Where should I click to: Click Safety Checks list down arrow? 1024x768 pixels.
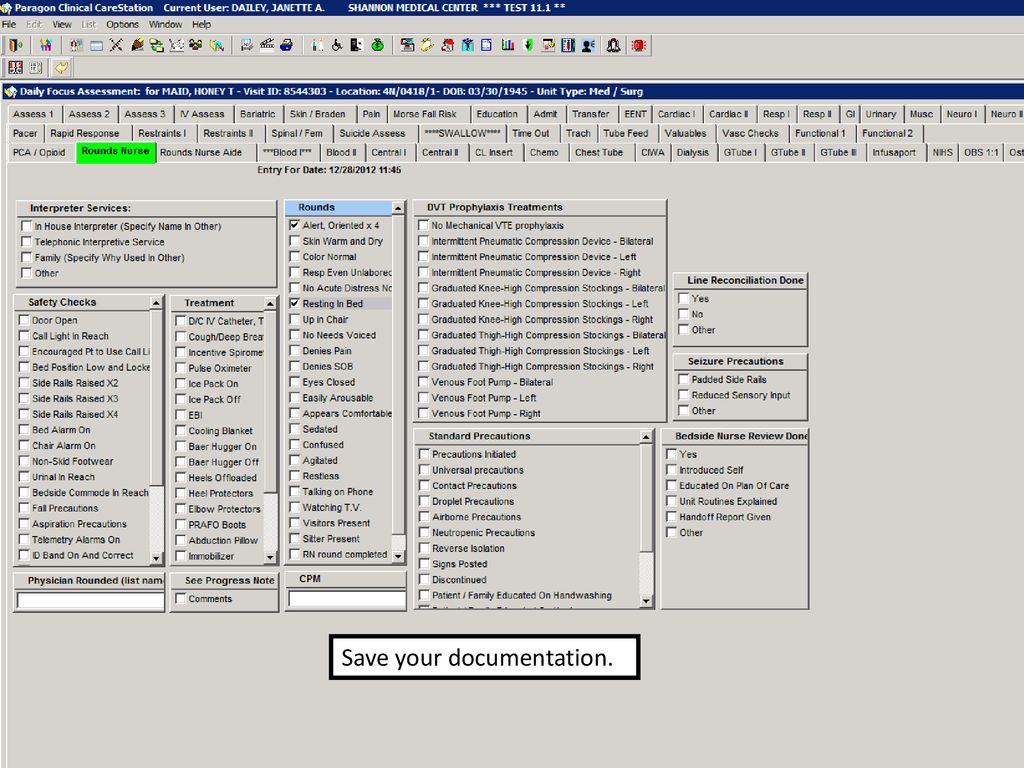point(156,558)
